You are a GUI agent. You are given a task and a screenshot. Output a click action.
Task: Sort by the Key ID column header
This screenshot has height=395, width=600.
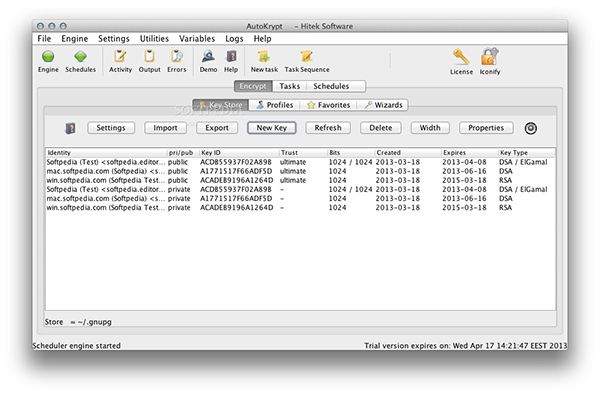pyautogui.click(x=239, y=152)
